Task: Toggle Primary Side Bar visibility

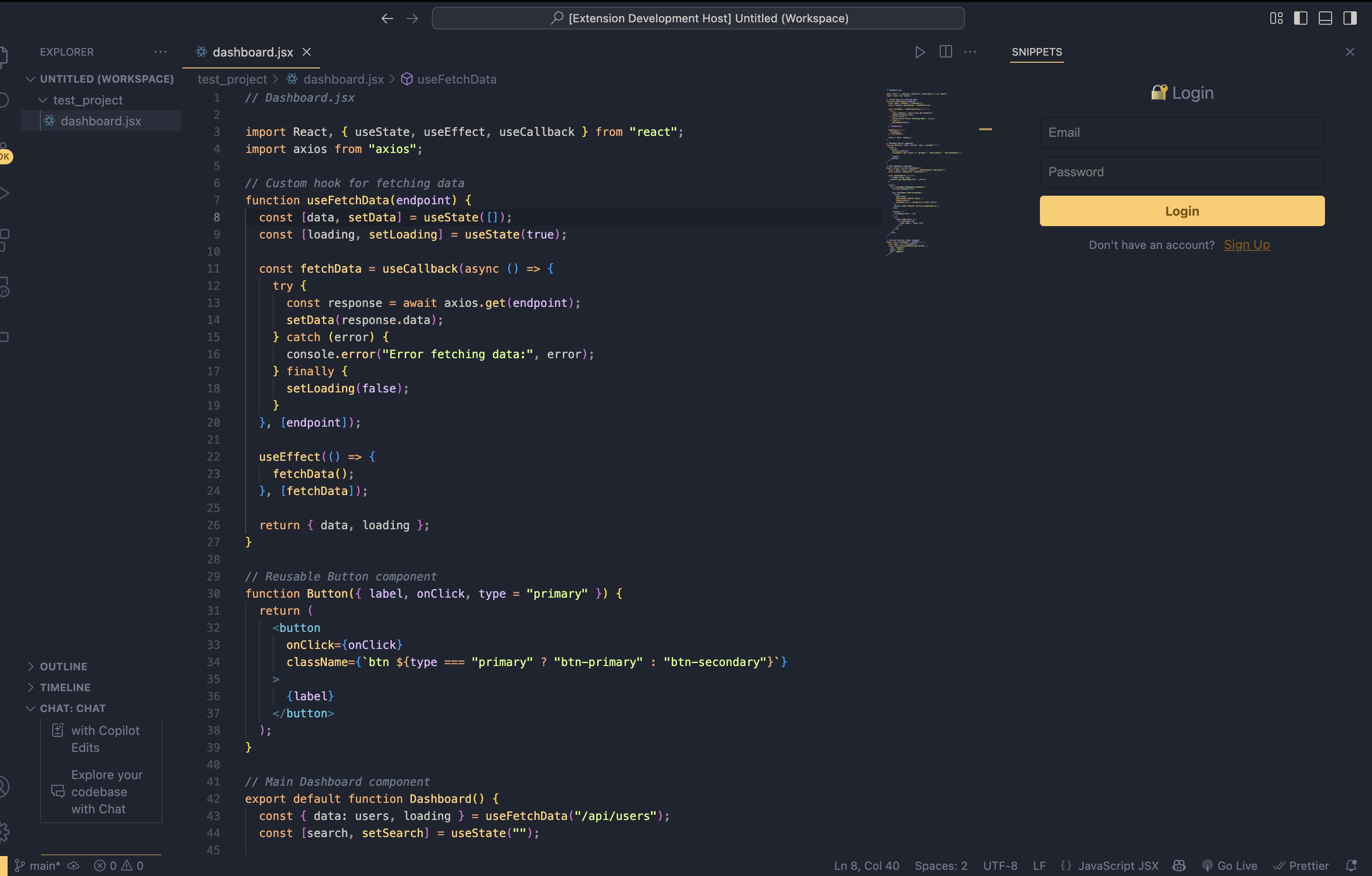Action: pos(1300,18)
